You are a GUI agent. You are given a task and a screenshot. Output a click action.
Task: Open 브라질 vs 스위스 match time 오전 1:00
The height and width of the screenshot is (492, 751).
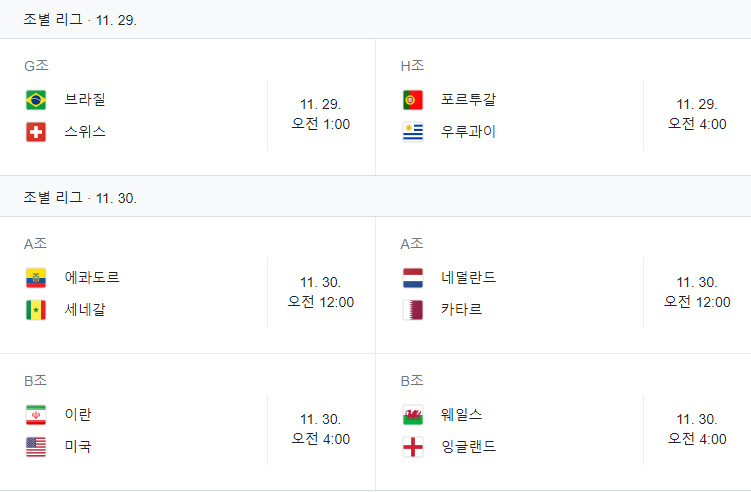tap(321, 124)
